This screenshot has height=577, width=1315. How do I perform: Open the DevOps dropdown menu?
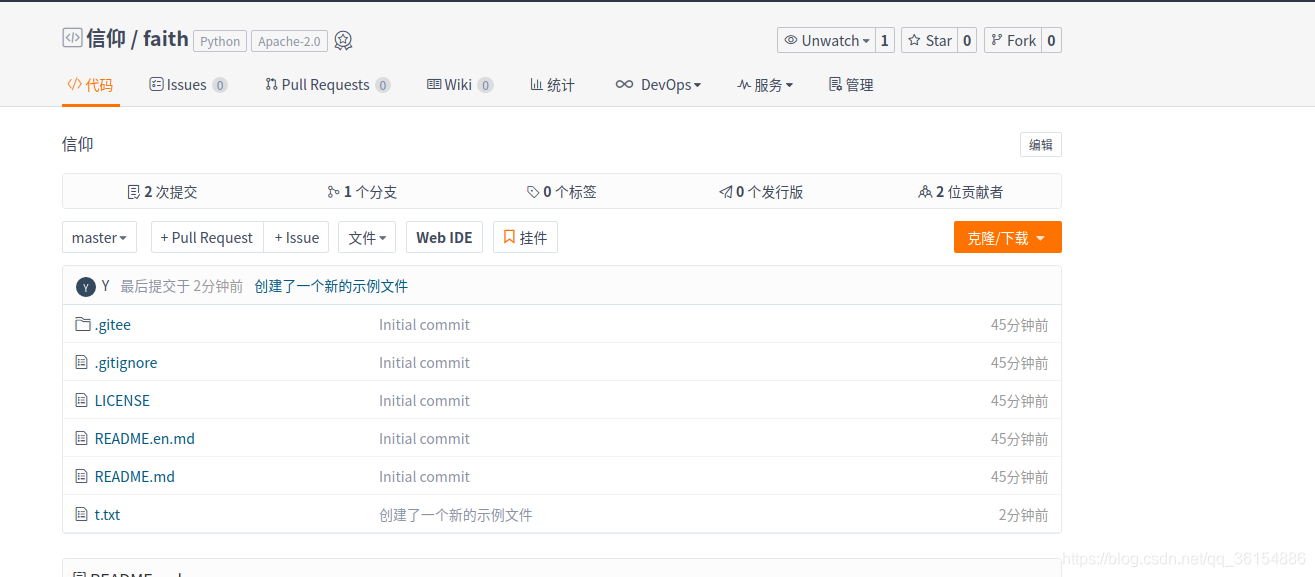pyautogui.click(x=658, y=85)
